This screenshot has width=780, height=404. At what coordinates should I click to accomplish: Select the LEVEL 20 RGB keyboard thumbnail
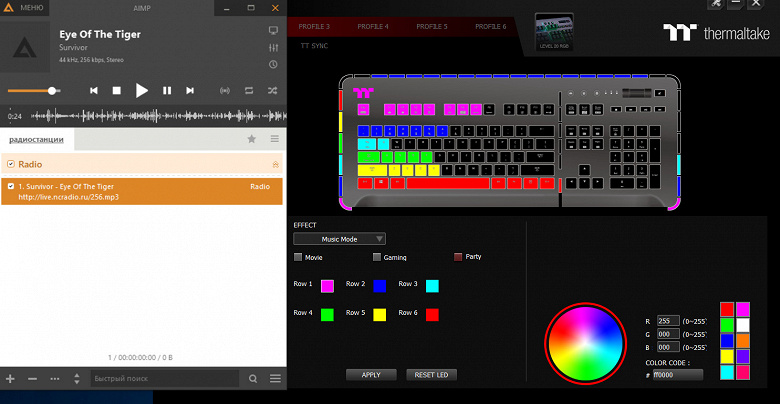click(554, 32)
